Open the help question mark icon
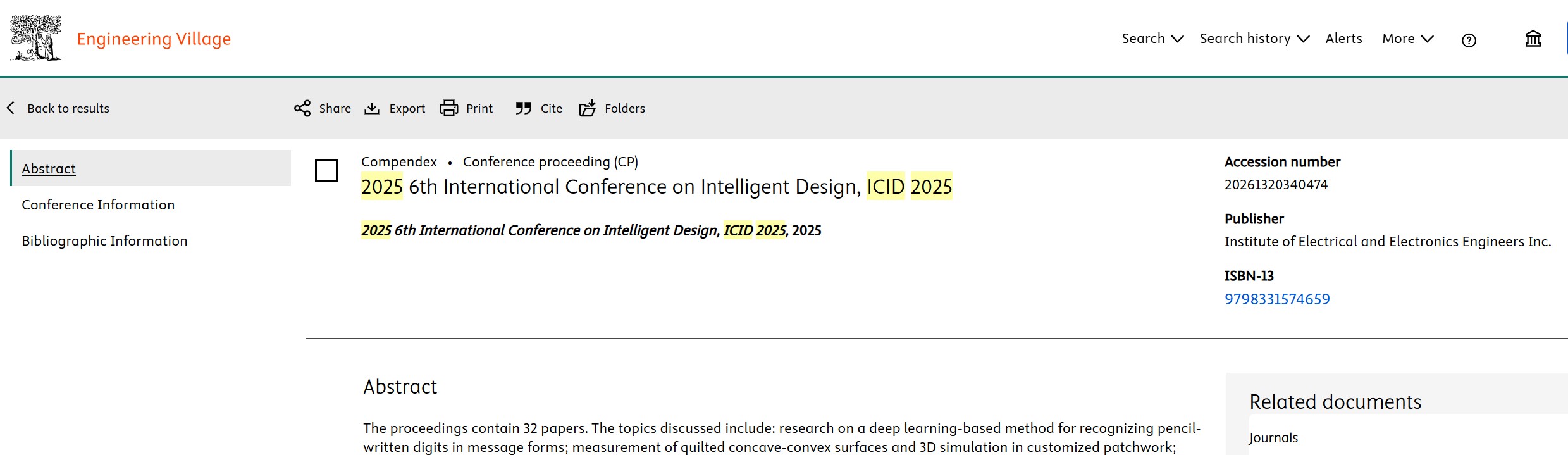The height and width of the screenshot is (455, 1568). (1469, 41)
